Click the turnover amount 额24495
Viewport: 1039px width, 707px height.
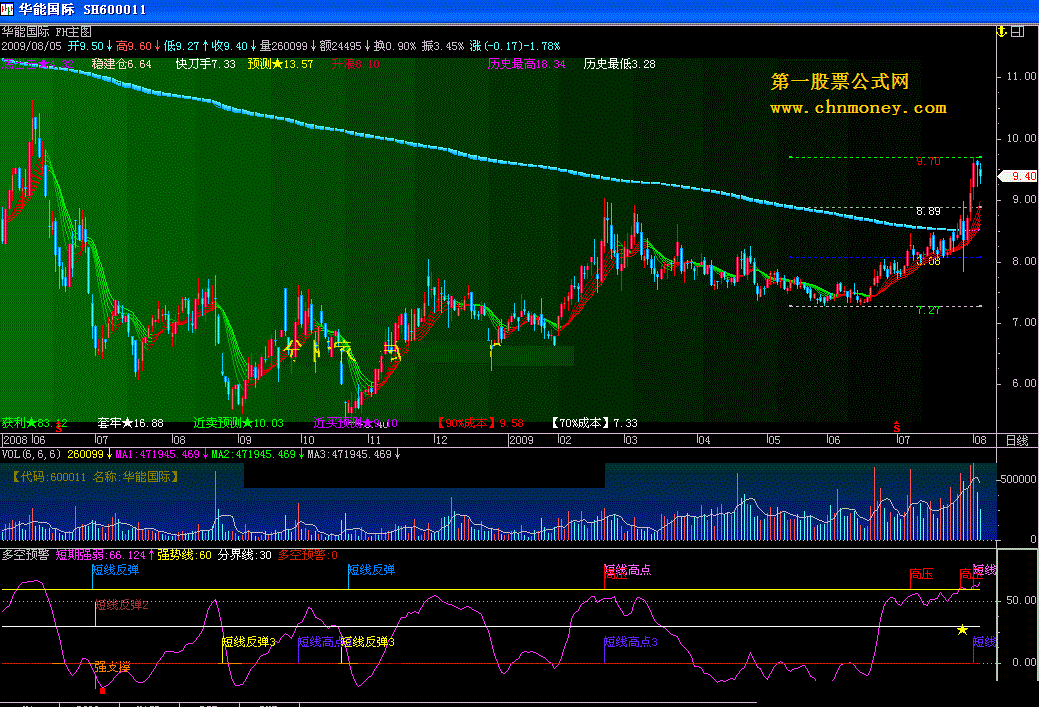coord(341,46)
